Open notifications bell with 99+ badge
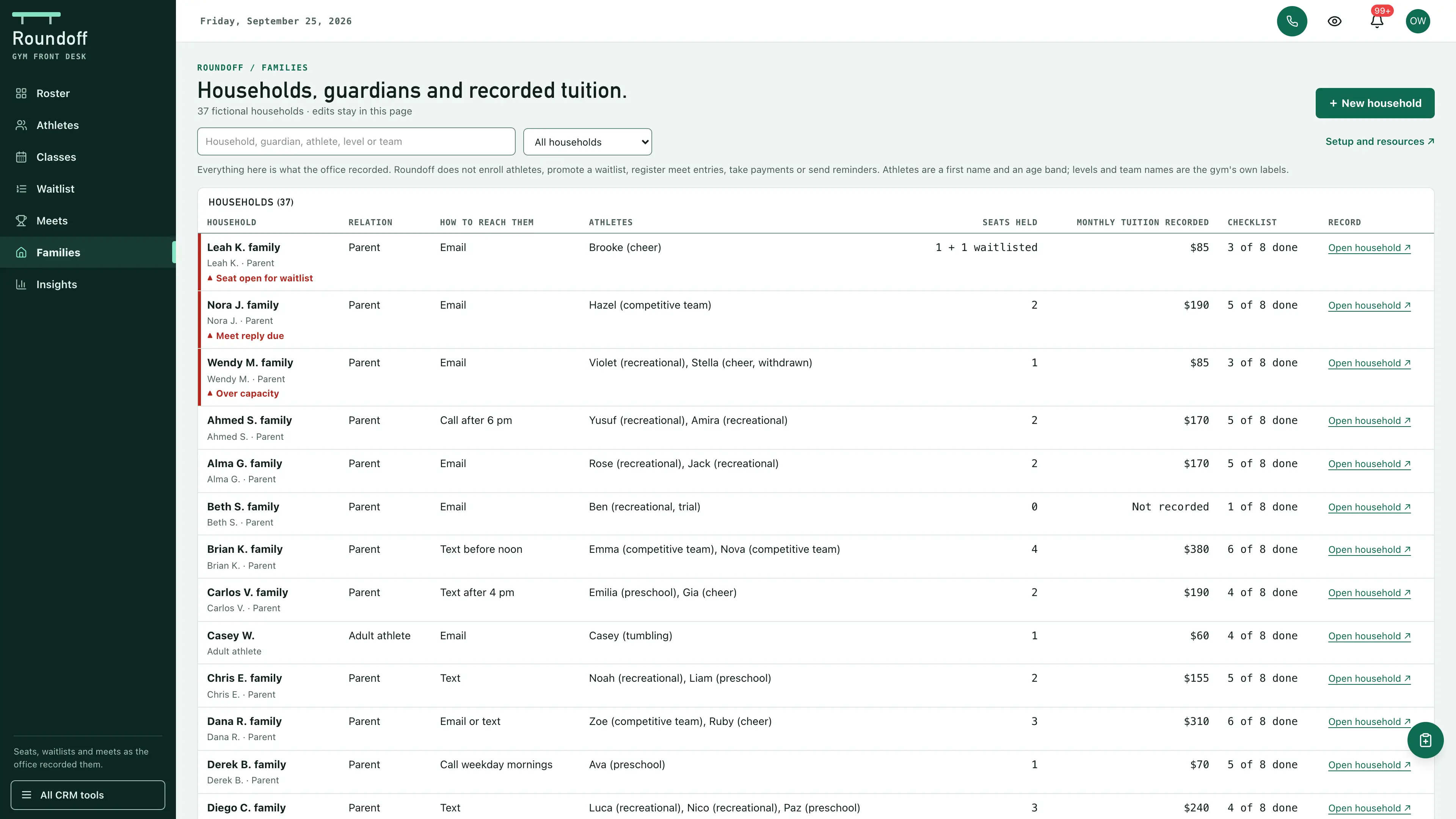Viewport: 1456px width, 819px height. 1377,22
